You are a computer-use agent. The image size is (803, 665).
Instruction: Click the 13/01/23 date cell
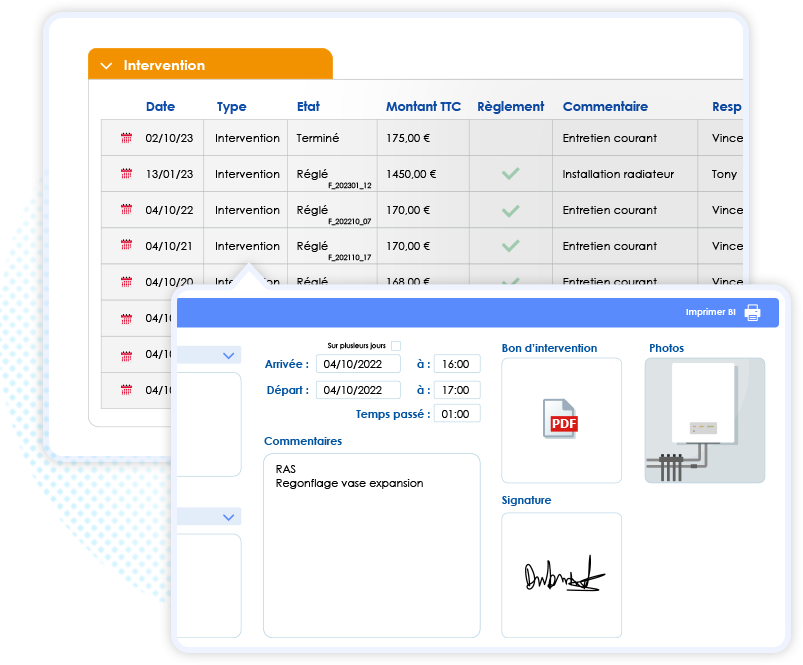pyautogui.click(x=169, y=174)
